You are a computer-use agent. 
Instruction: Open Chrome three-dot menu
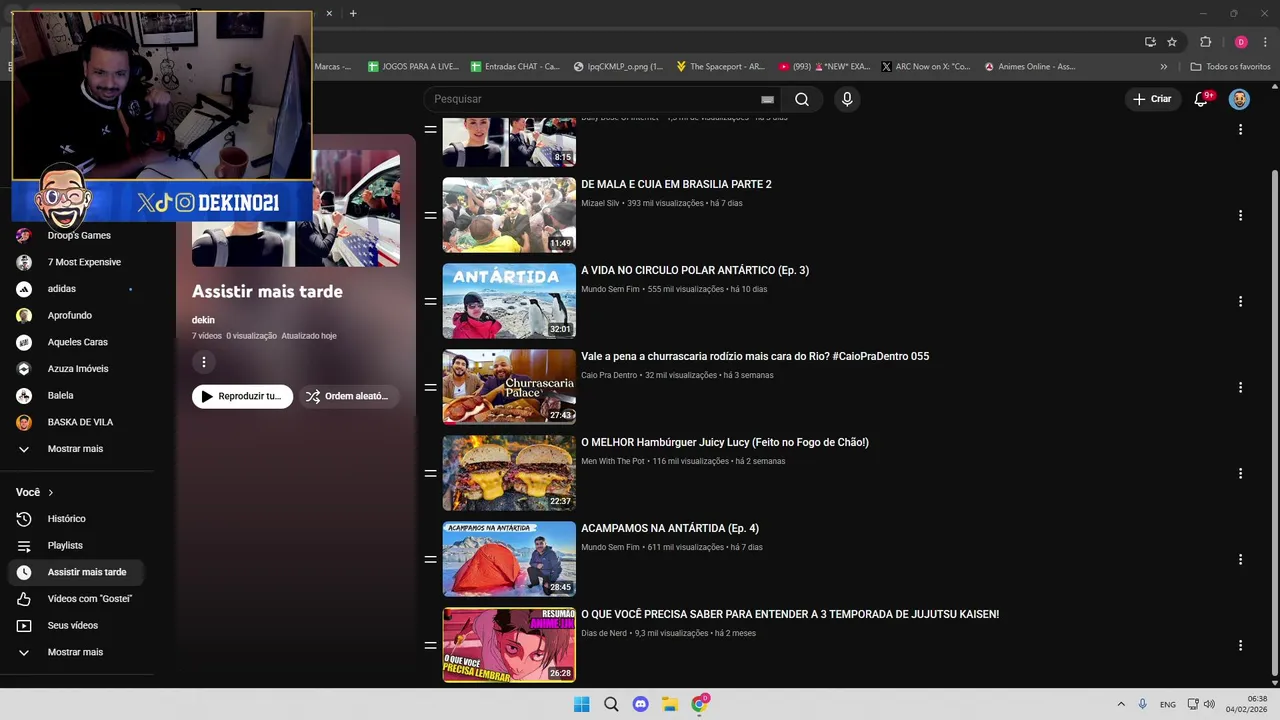coord(1265,42)
